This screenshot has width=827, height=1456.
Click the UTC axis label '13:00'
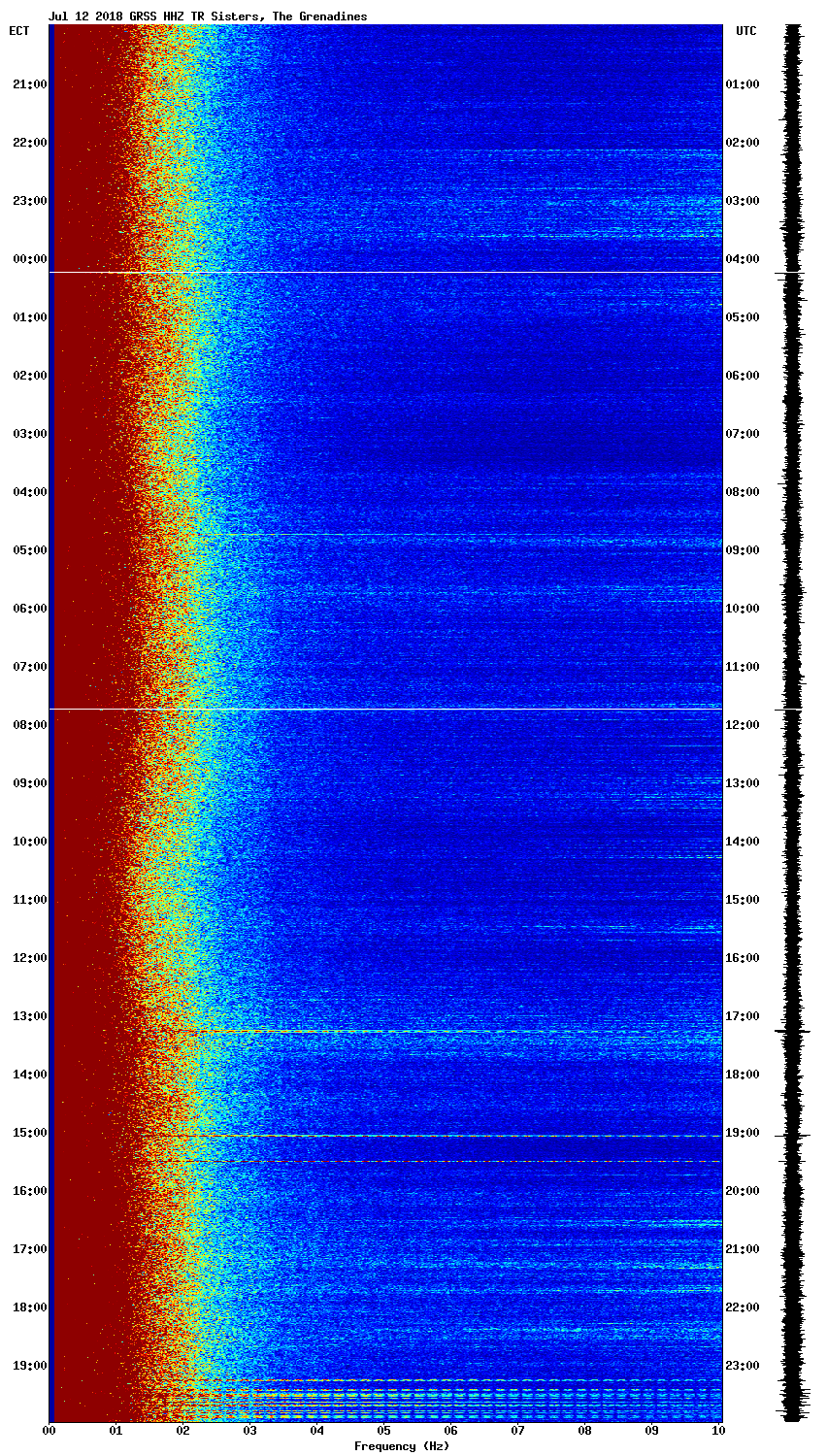pos(743,783)
